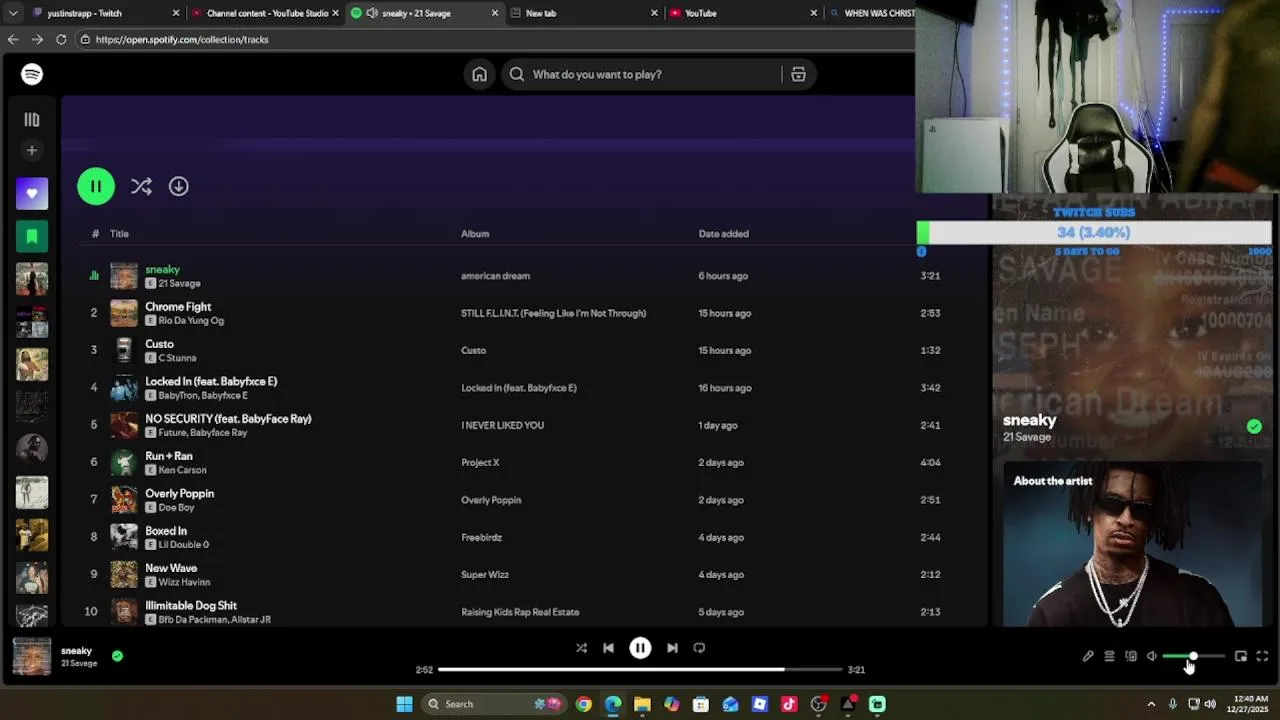Viewport: 1280px width, 720px height.
Task: Sort by Date added column header
Action: (724, 234)
